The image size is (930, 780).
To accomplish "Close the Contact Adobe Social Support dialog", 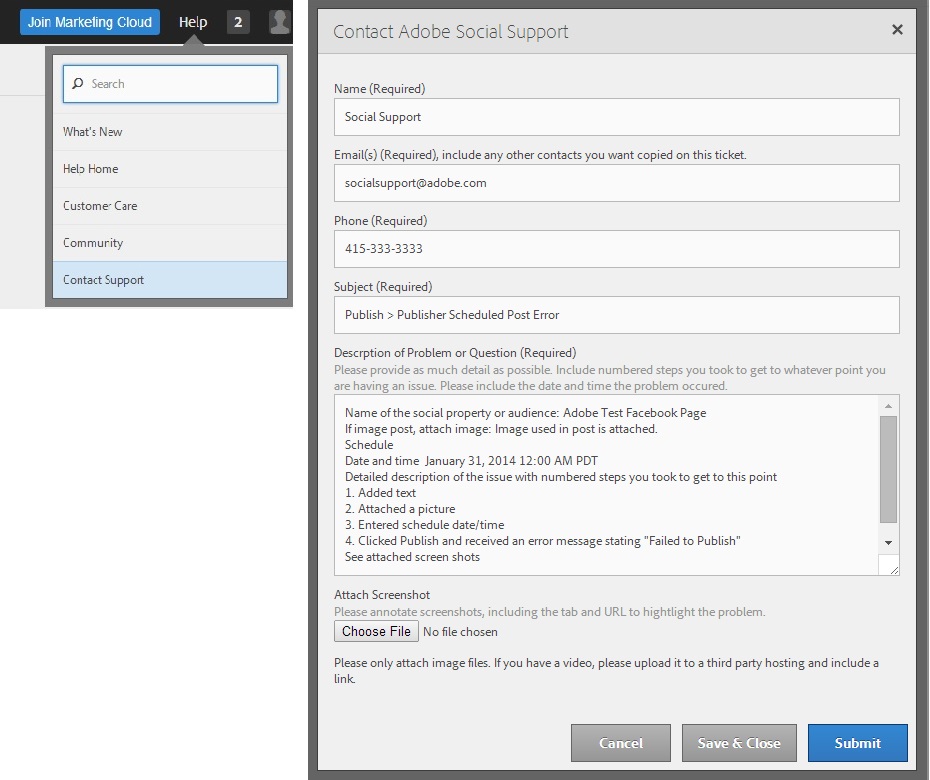I will point(897,30).
